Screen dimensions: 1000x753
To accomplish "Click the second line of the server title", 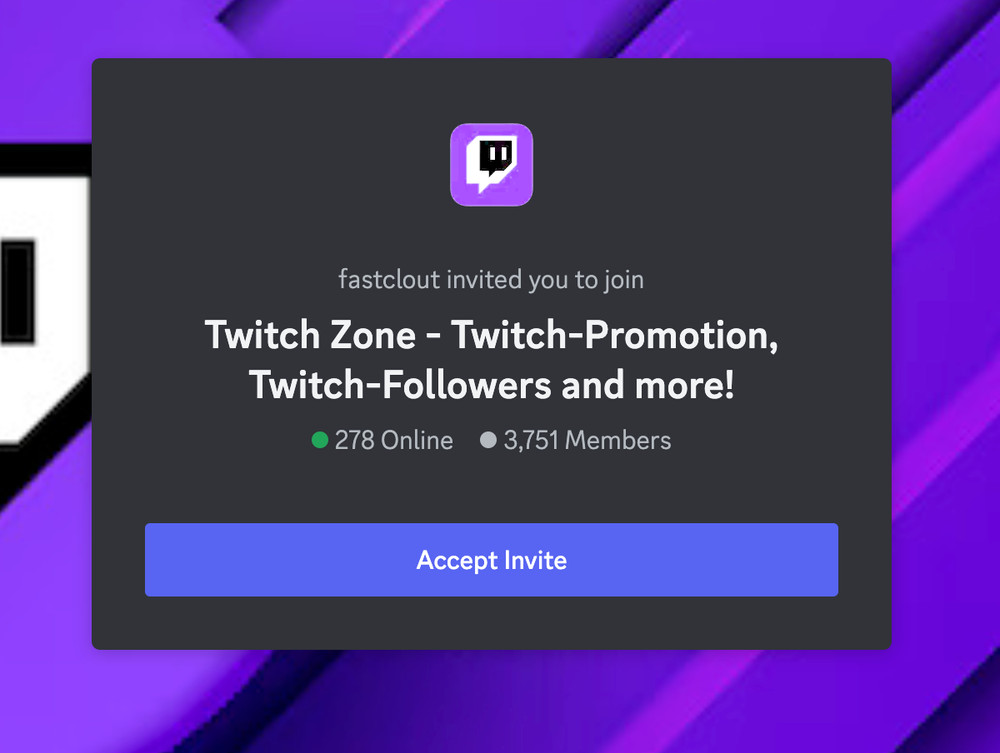I will [x=491, y=385].
